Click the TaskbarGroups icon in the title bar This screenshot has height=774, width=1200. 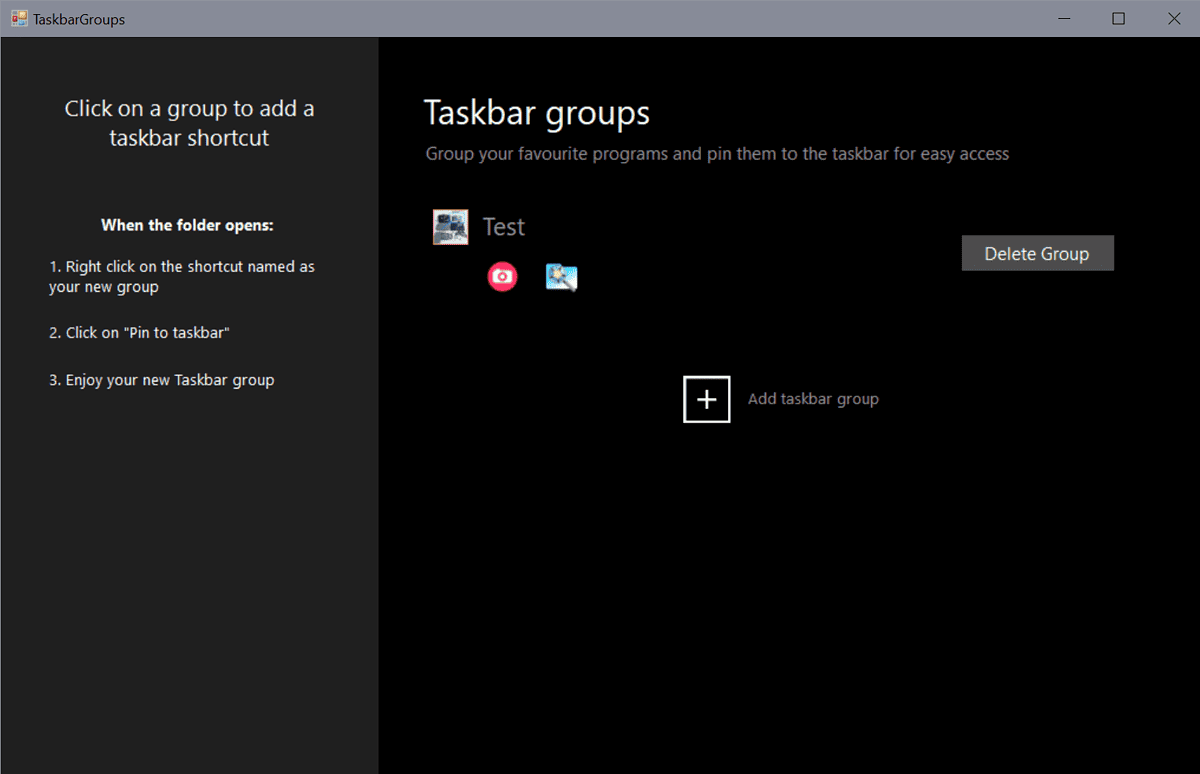coord(17,18)
